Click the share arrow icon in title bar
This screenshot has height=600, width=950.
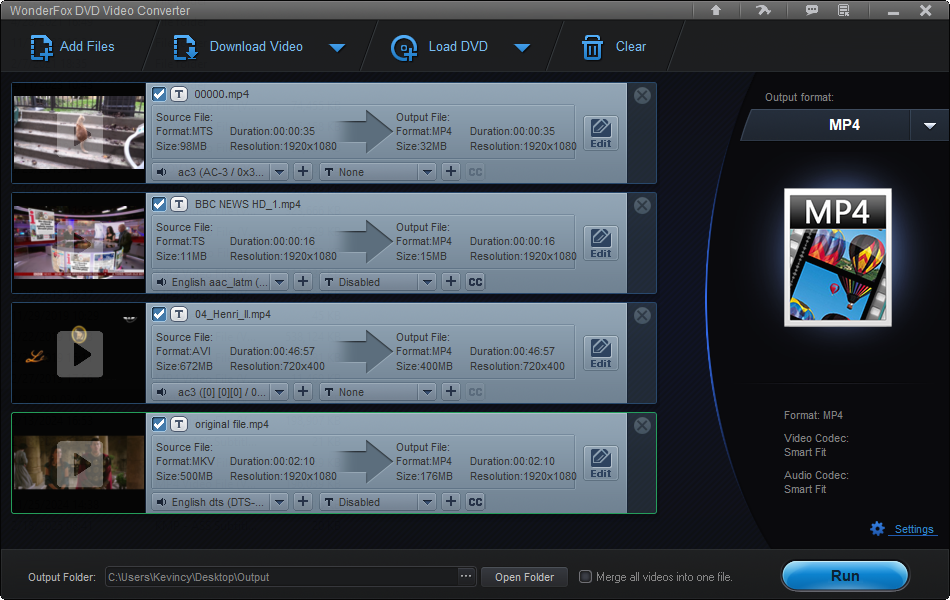[x=763, y=10]
